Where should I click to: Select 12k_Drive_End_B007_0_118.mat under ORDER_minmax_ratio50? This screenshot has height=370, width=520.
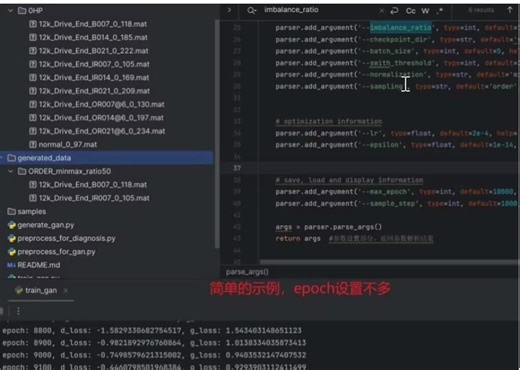coord(93,185)
